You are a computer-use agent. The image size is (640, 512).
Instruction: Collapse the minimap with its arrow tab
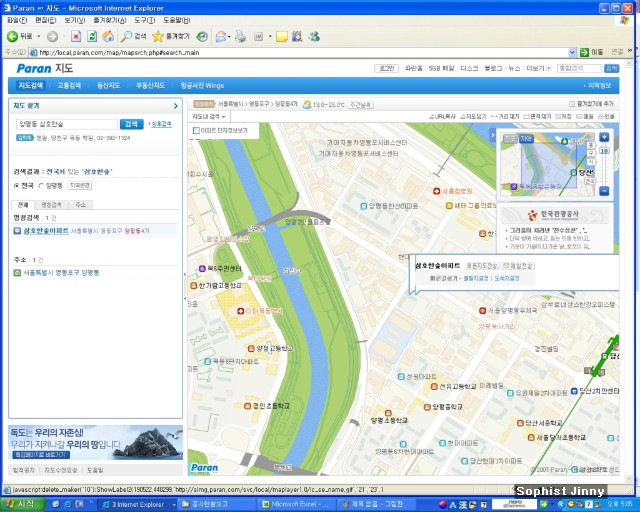[x=493, y=135]
